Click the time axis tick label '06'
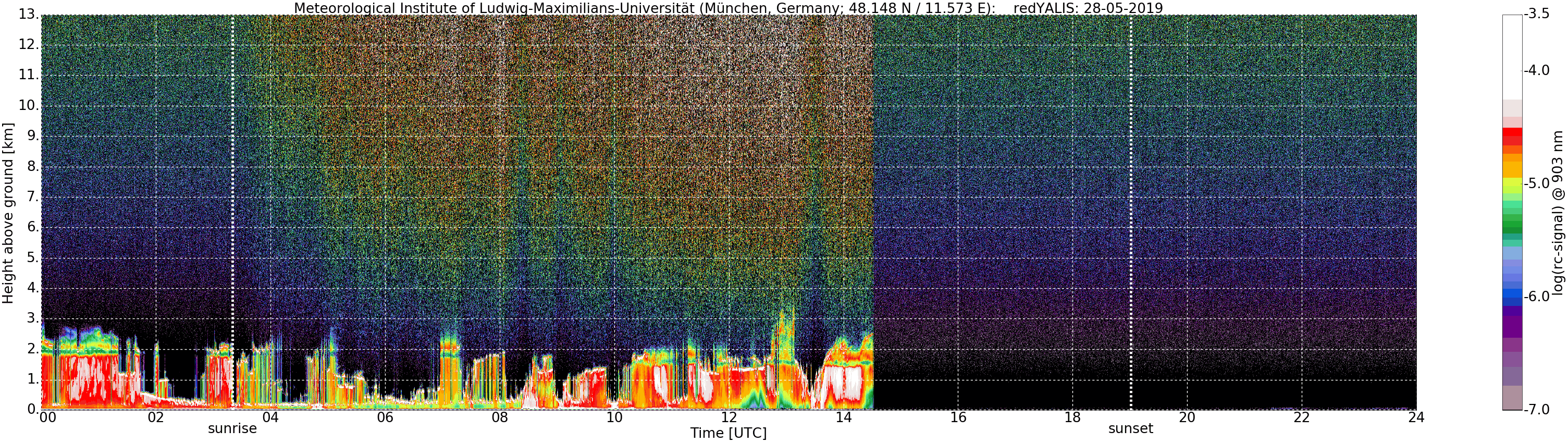1568x443 pixels. [x=385, y=417]
